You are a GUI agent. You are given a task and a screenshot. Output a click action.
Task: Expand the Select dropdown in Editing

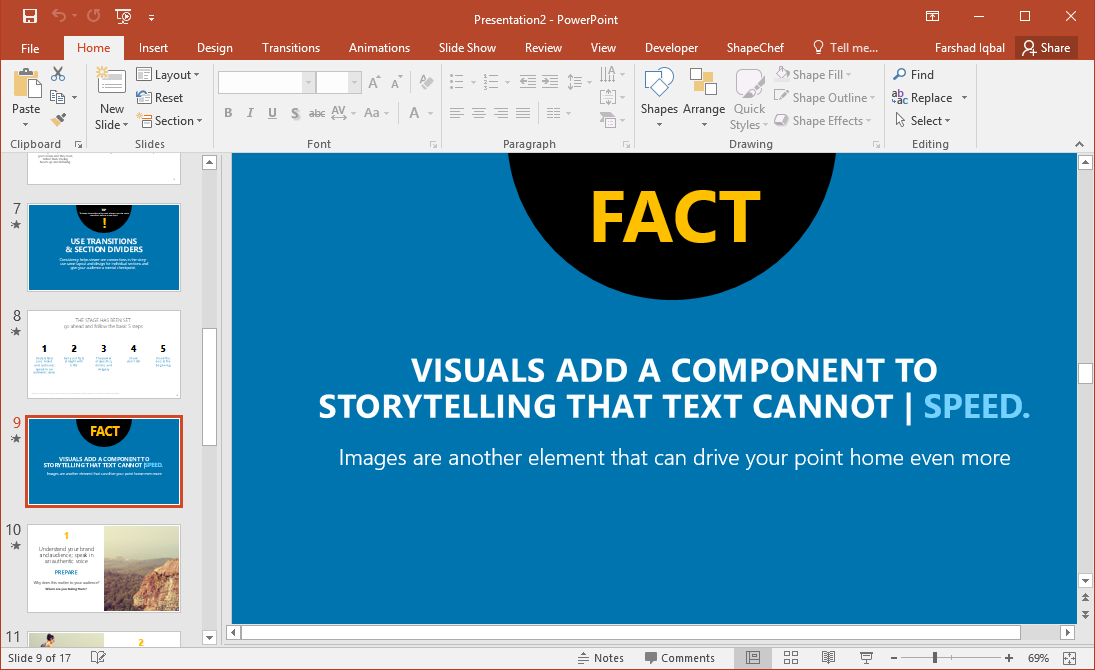pyautogui.click(x=923, y=121)
